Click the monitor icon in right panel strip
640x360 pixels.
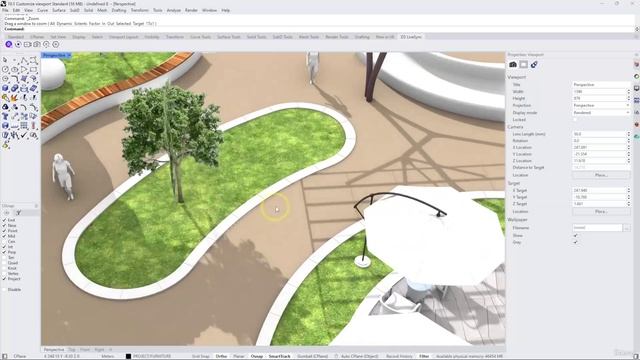(x=636, y=88)
